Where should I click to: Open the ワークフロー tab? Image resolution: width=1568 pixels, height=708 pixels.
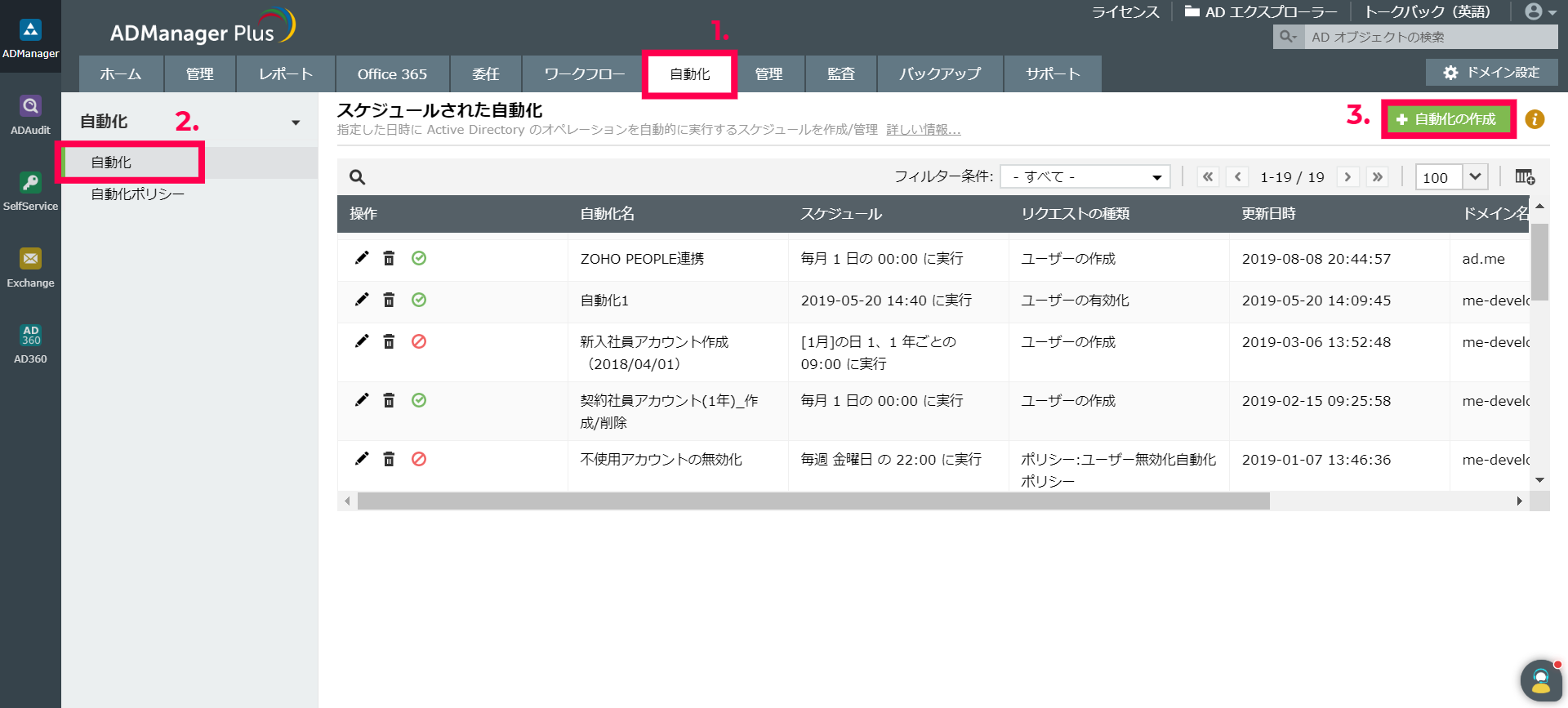point(584,74)
